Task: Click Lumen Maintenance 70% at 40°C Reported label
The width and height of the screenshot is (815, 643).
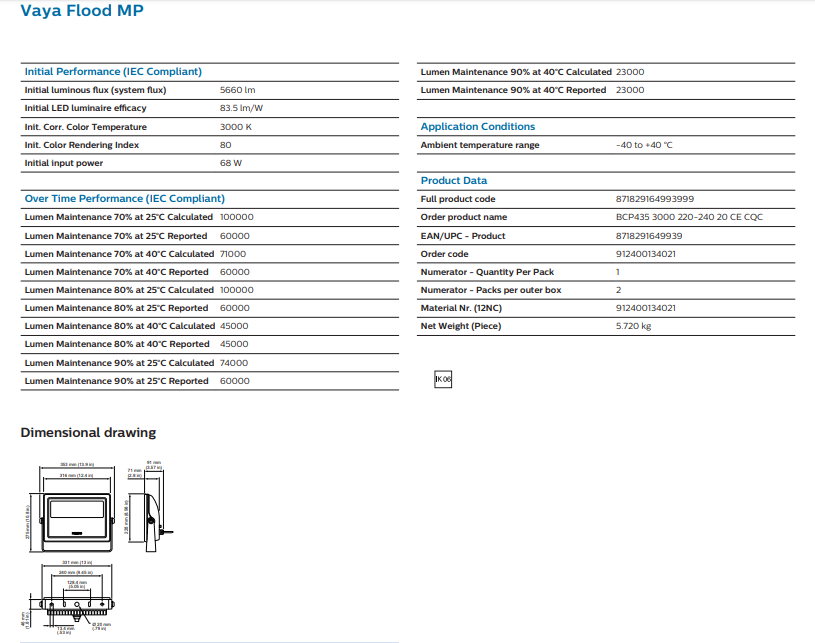Action: point(116,272)
